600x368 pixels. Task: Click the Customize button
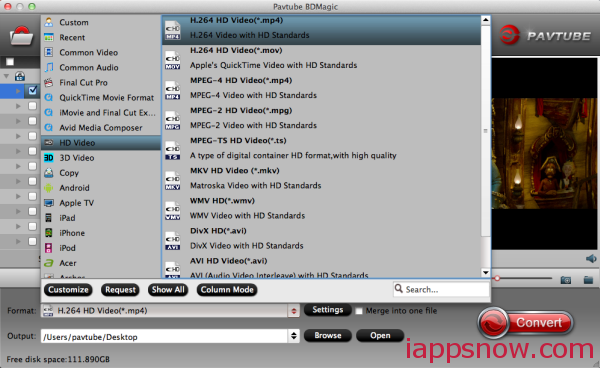pyautogui.click(x=68, y=290)
